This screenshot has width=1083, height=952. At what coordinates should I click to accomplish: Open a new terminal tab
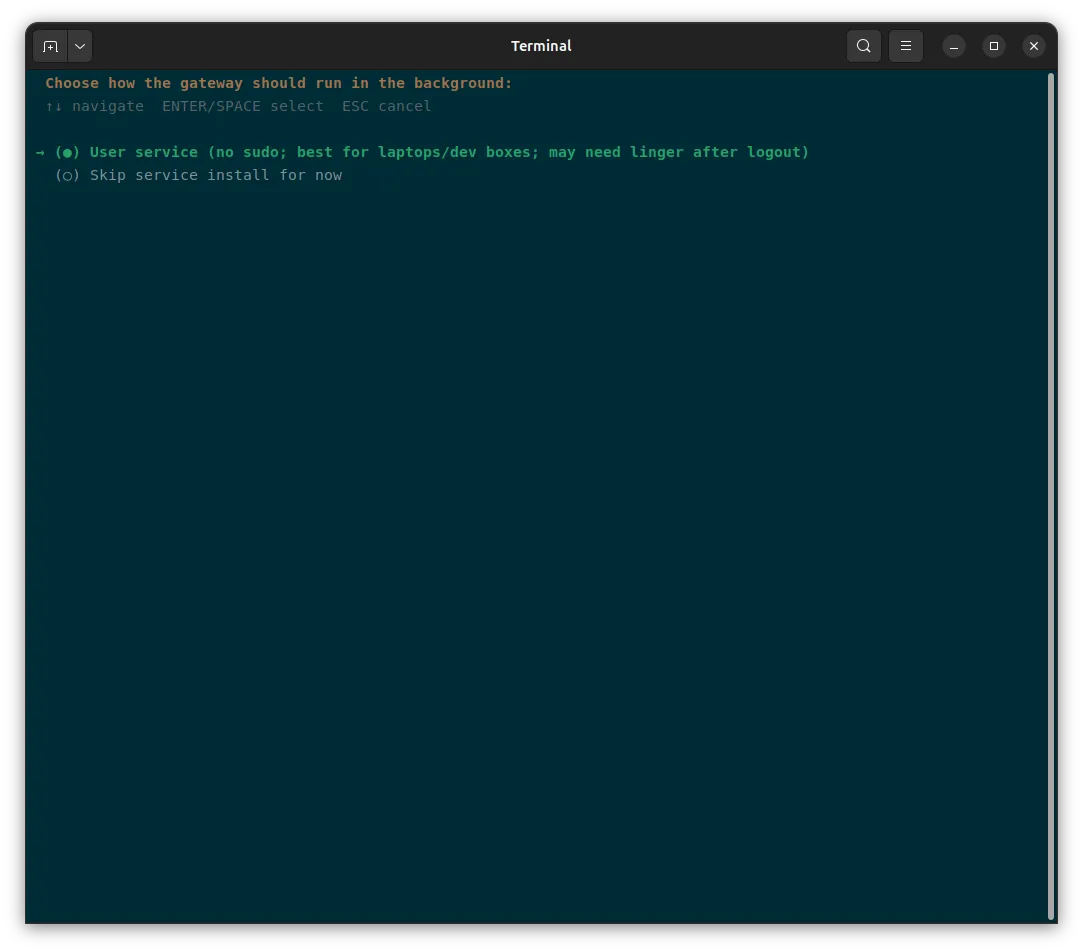pos(50,46)
